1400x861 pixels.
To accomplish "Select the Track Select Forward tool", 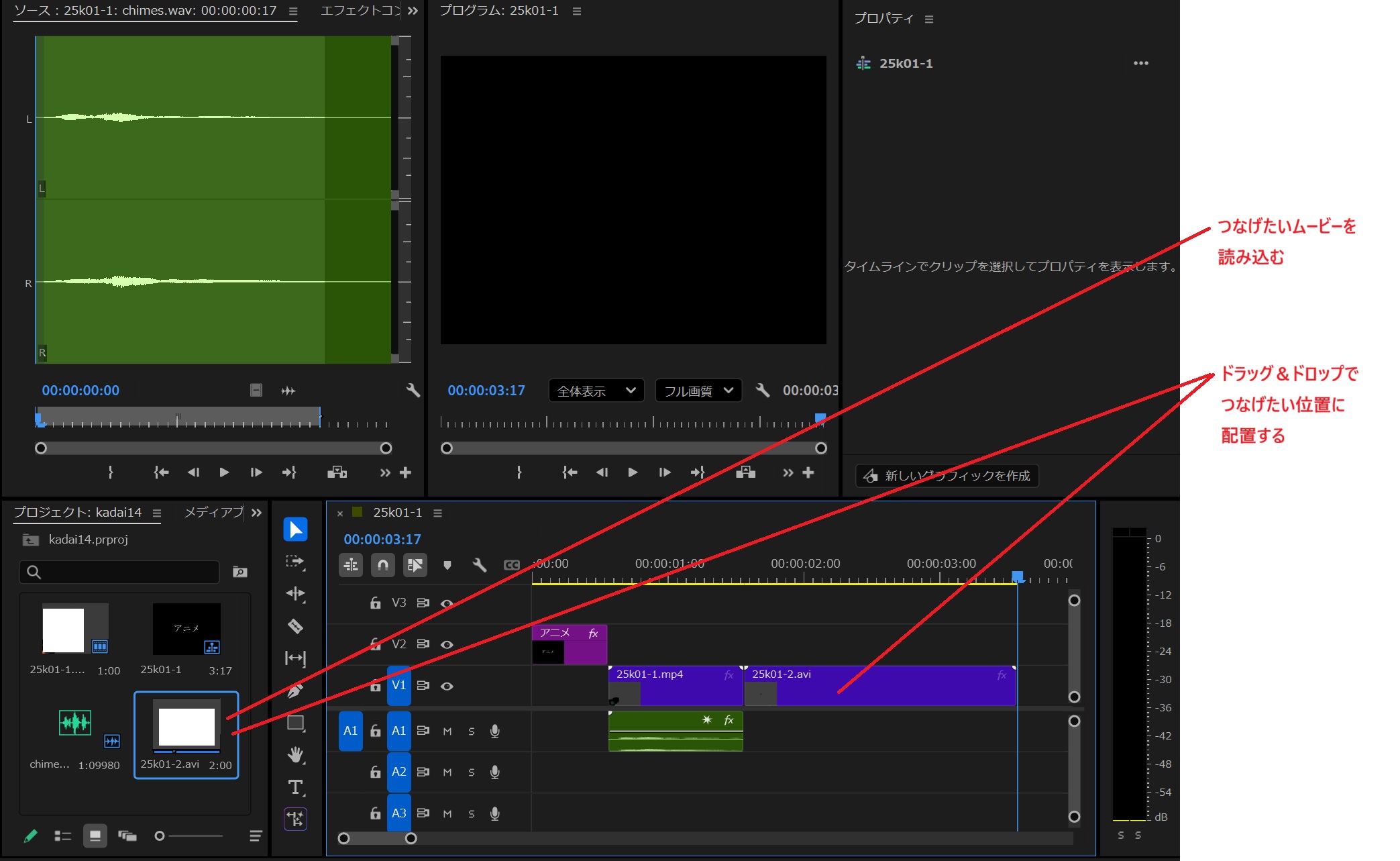I will coord(295,562).
